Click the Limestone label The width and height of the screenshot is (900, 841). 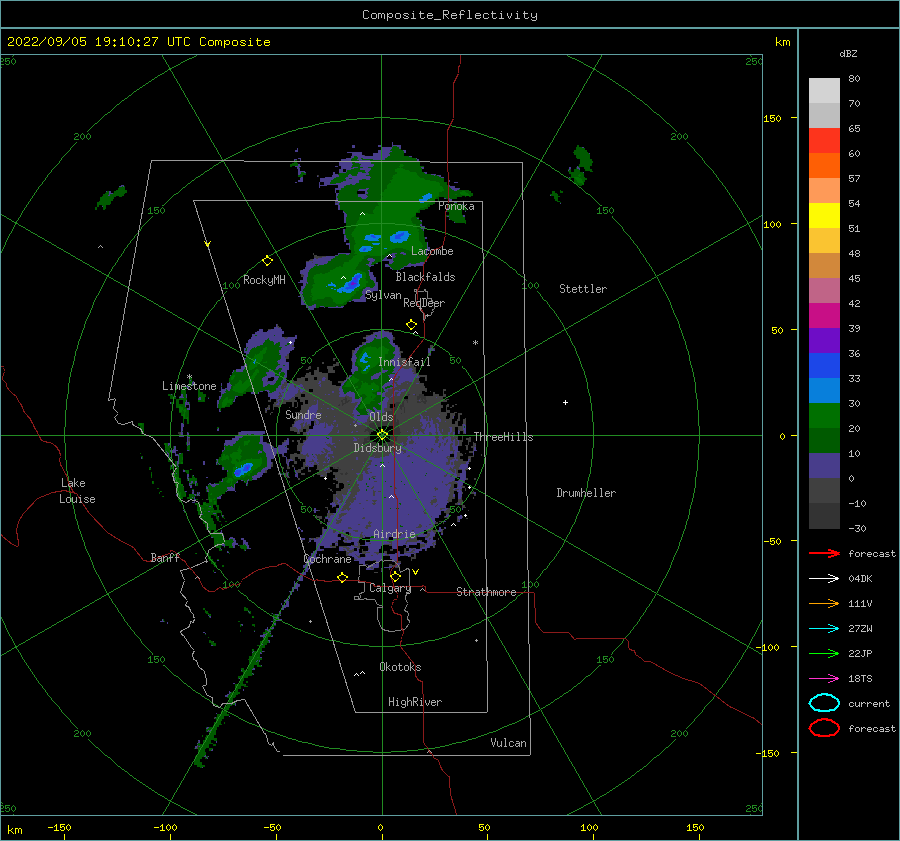point(189,386)
